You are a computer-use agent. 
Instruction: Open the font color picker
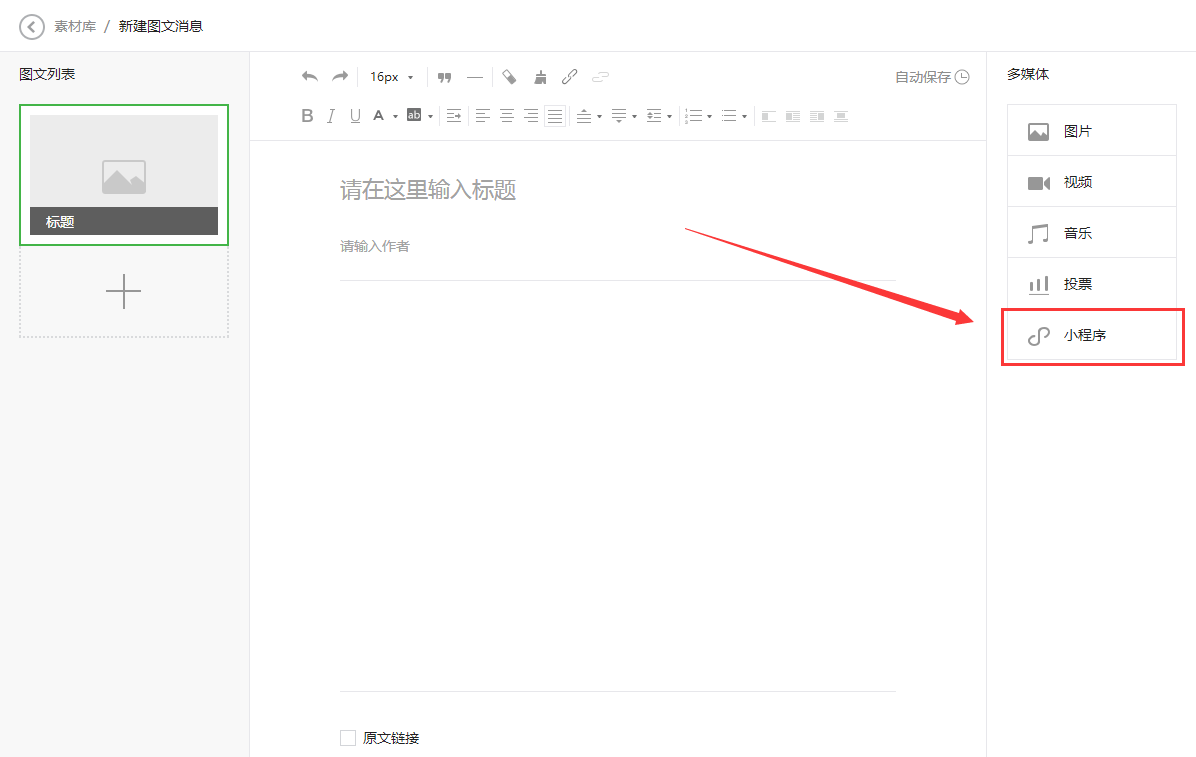(381, 115)
